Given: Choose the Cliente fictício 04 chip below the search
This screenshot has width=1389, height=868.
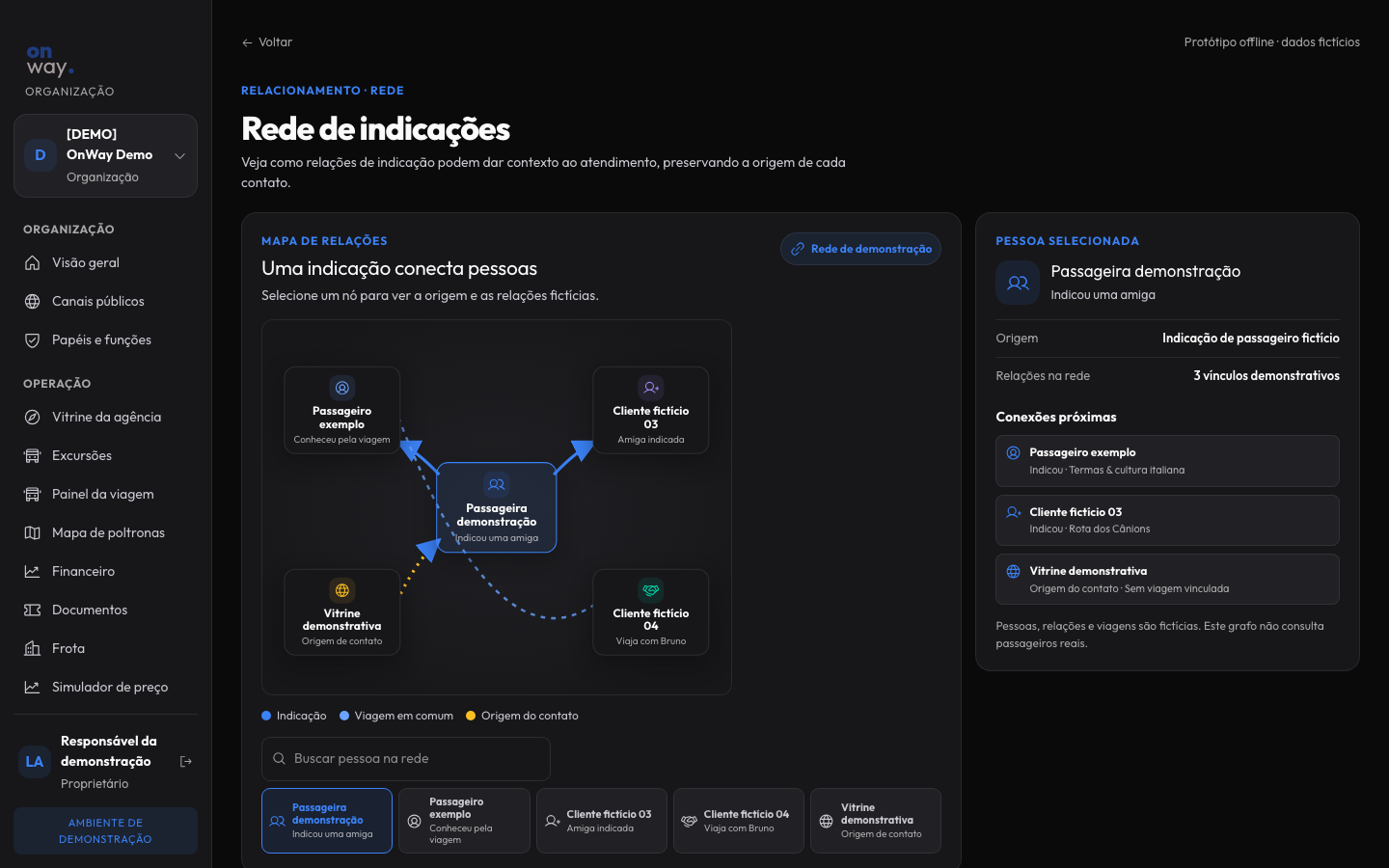Looking at the screenshot, I should pyautogui.click(x=739, y=821).
